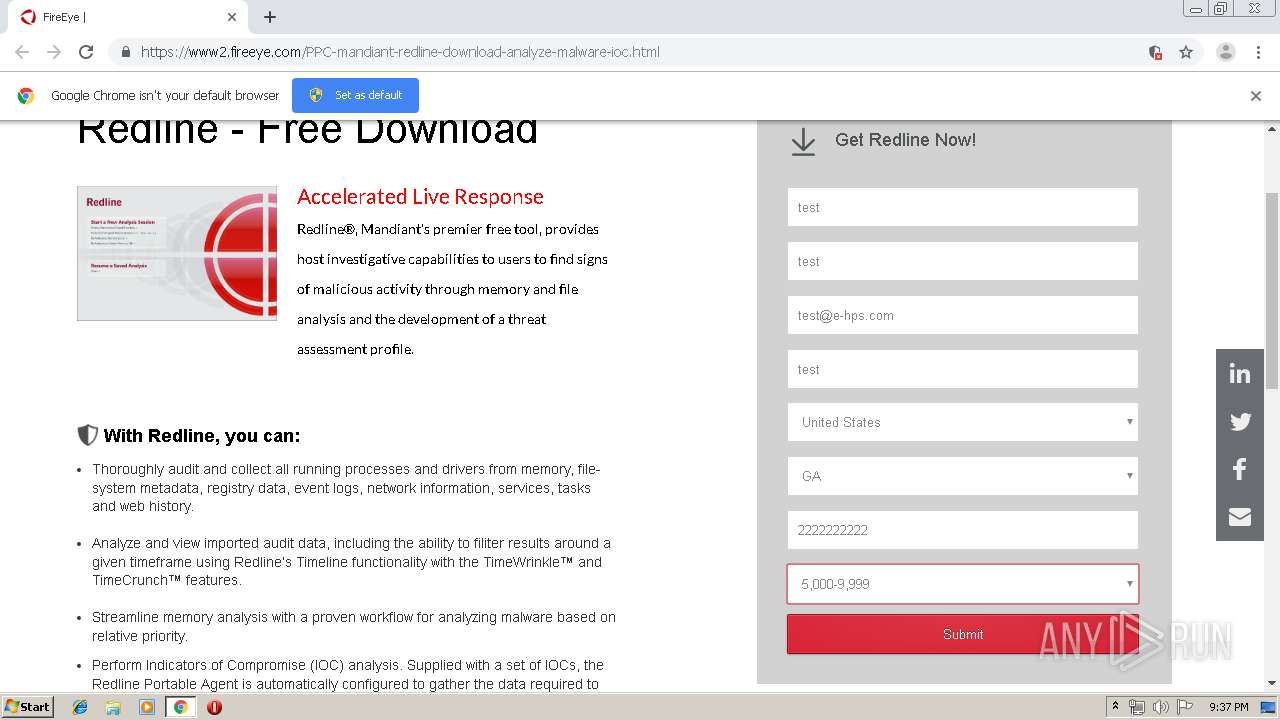The image size is (1280, 720).
Task: Click the URL in the address bar
Action: click(x=400, y=52)
